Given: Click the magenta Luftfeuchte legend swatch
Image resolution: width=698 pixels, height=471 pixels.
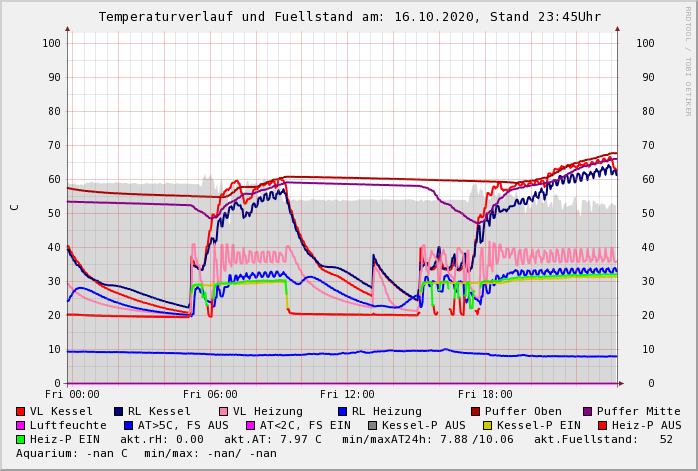Looking at the screenshot, I should pos(21,425).
